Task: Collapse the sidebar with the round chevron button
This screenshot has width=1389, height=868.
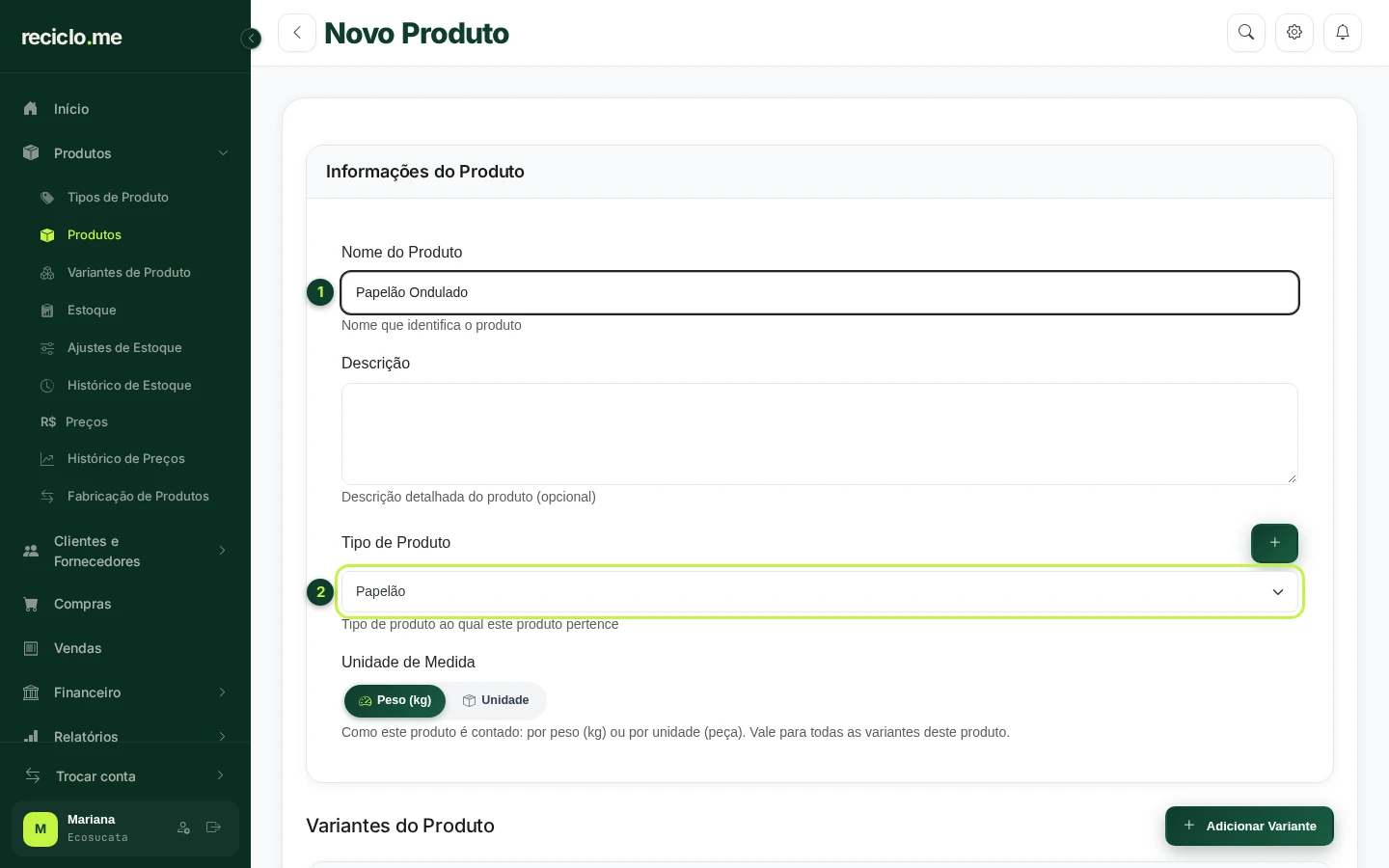Action: pyautogui.click(x=251, y=39)
